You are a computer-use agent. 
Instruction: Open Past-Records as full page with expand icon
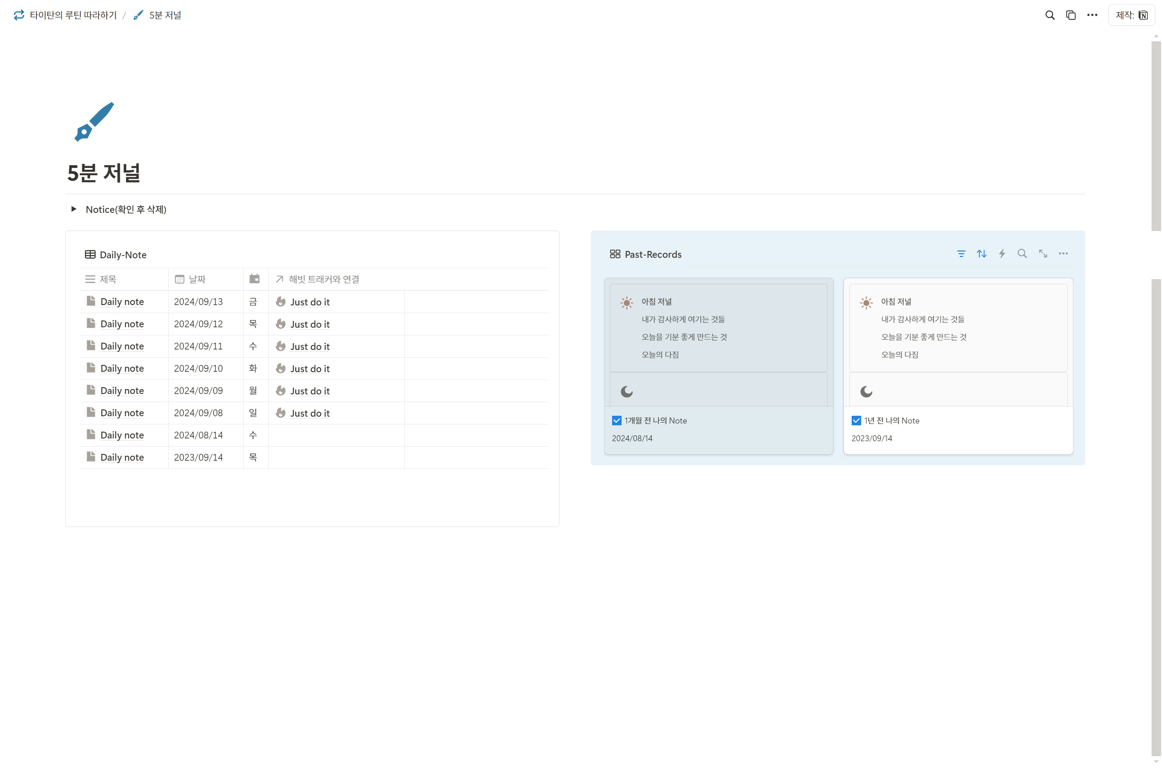(1043, 254)
